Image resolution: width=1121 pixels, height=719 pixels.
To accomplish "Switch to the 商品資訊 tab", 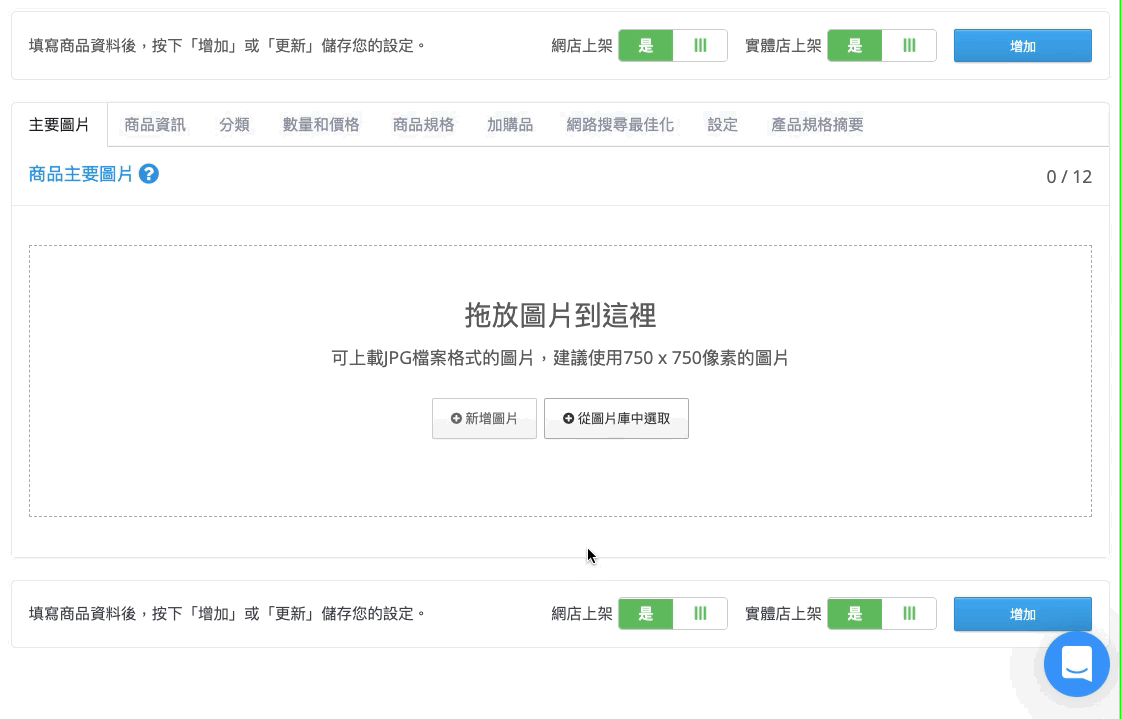I will coord(154,124).
